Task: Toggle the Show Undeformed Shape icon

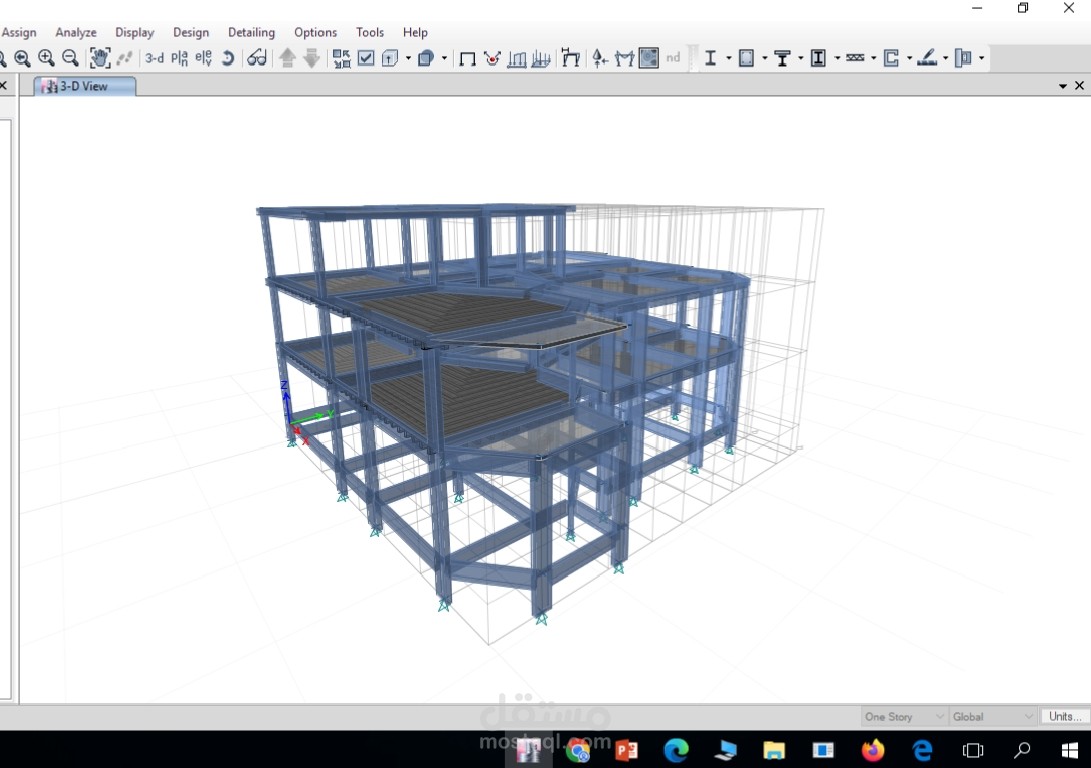Action: coord(468,58)
